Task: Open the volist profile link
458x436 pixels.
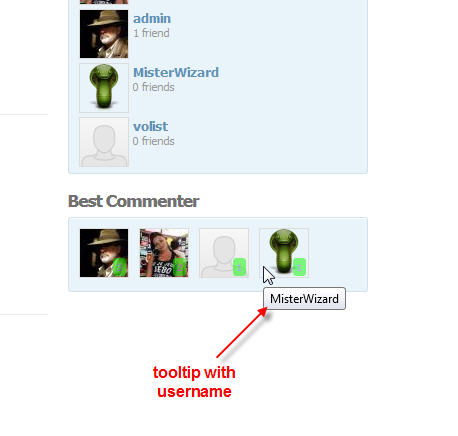Action: [150, 126]
